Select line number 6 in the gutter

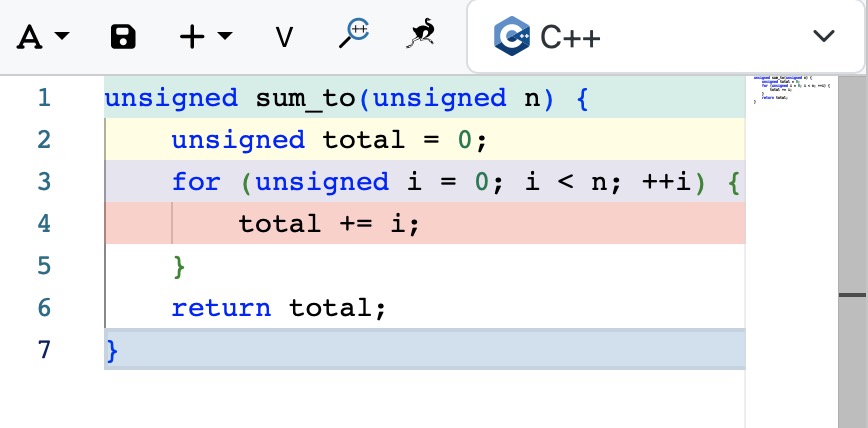44,308
